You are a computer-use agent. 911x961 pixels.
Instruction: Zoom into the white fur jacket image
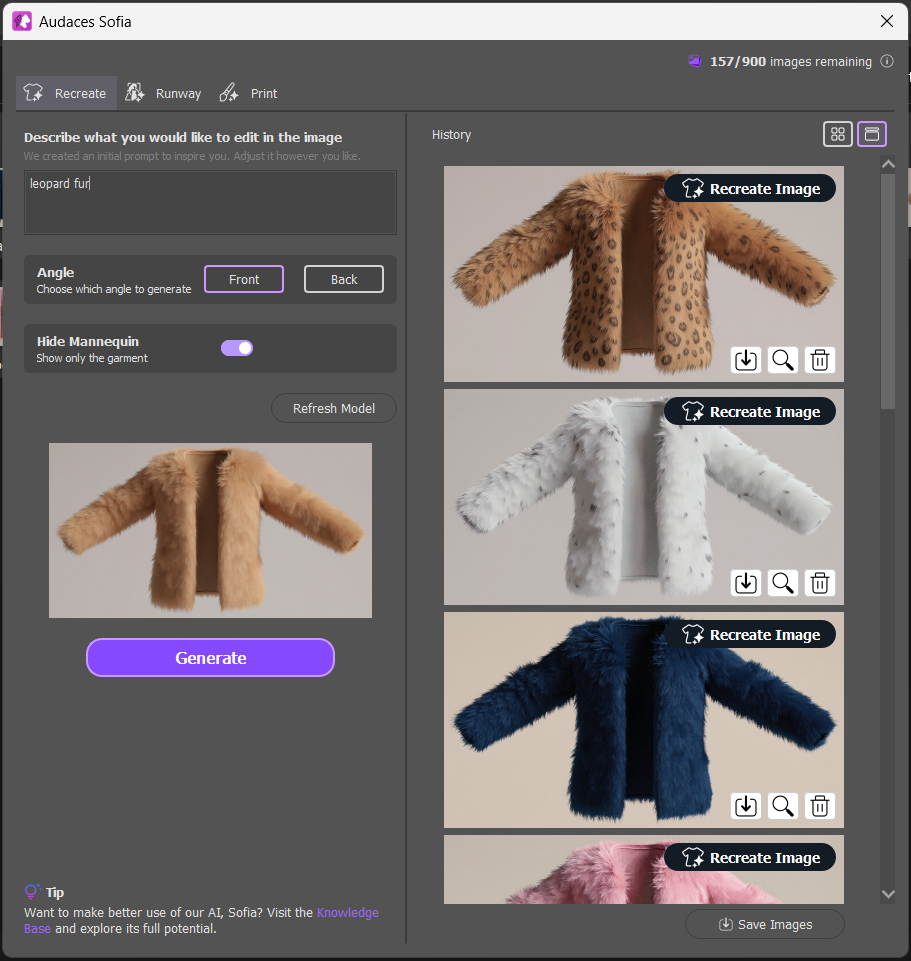[782, 583]
